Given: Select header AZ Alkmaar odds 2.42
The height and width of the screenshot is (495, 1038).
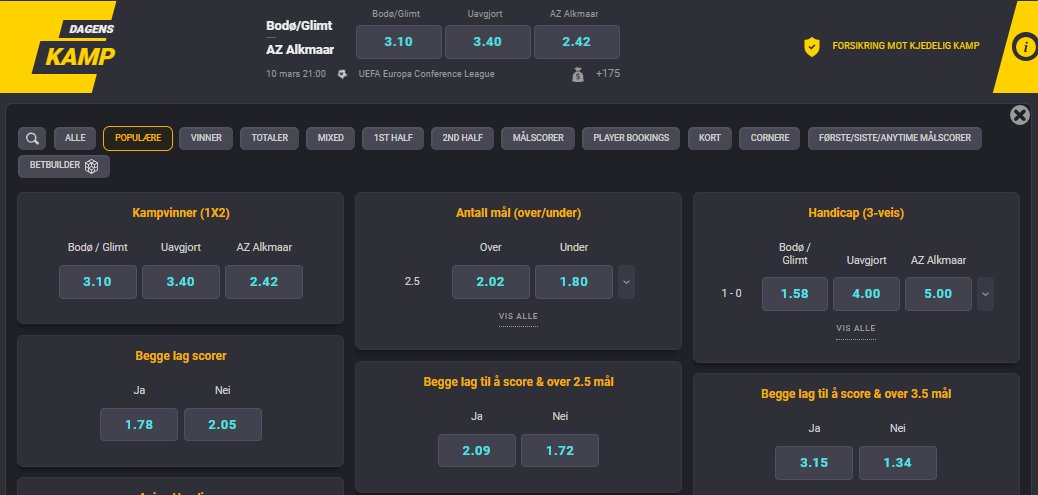Looking at the screenshot, I should pos(577,42).
